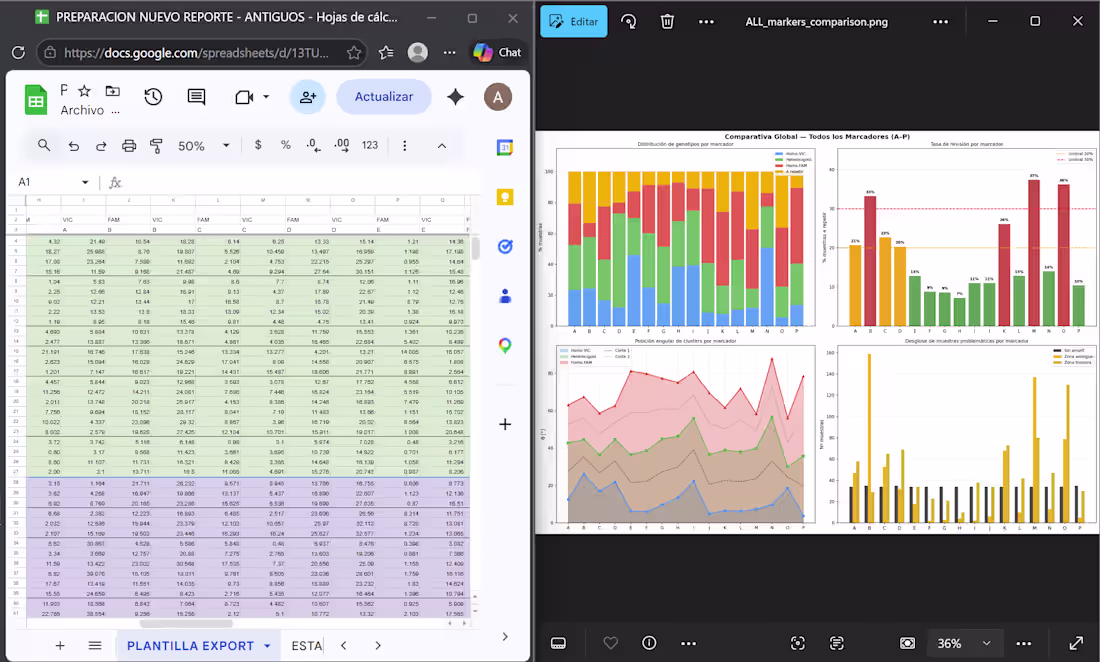This screenshot has width=1100, height=662.
Task: Share the spreadsheet with people
Action: [308, 97]
